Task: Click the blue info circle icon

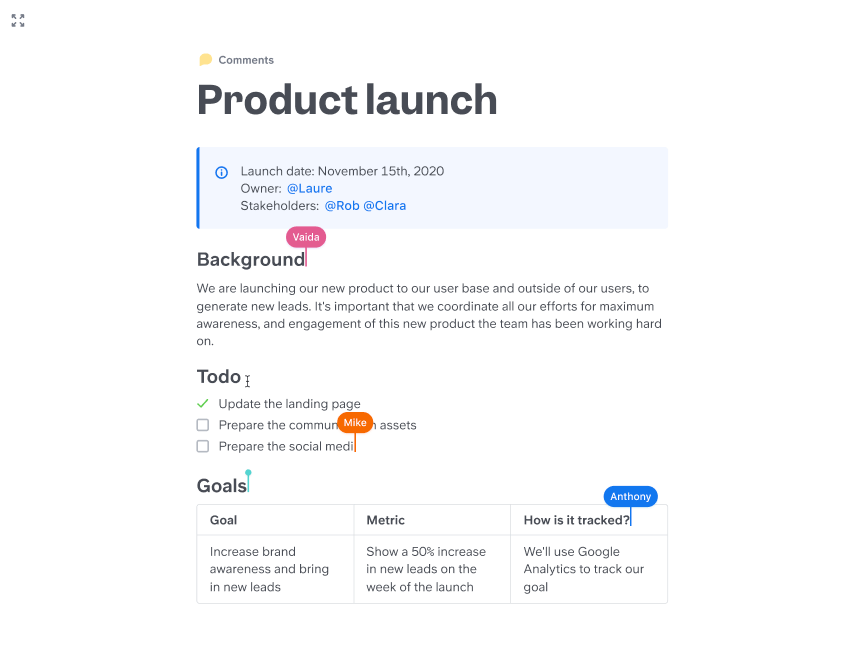Action: pyautogui.click(x=221, y=173)
